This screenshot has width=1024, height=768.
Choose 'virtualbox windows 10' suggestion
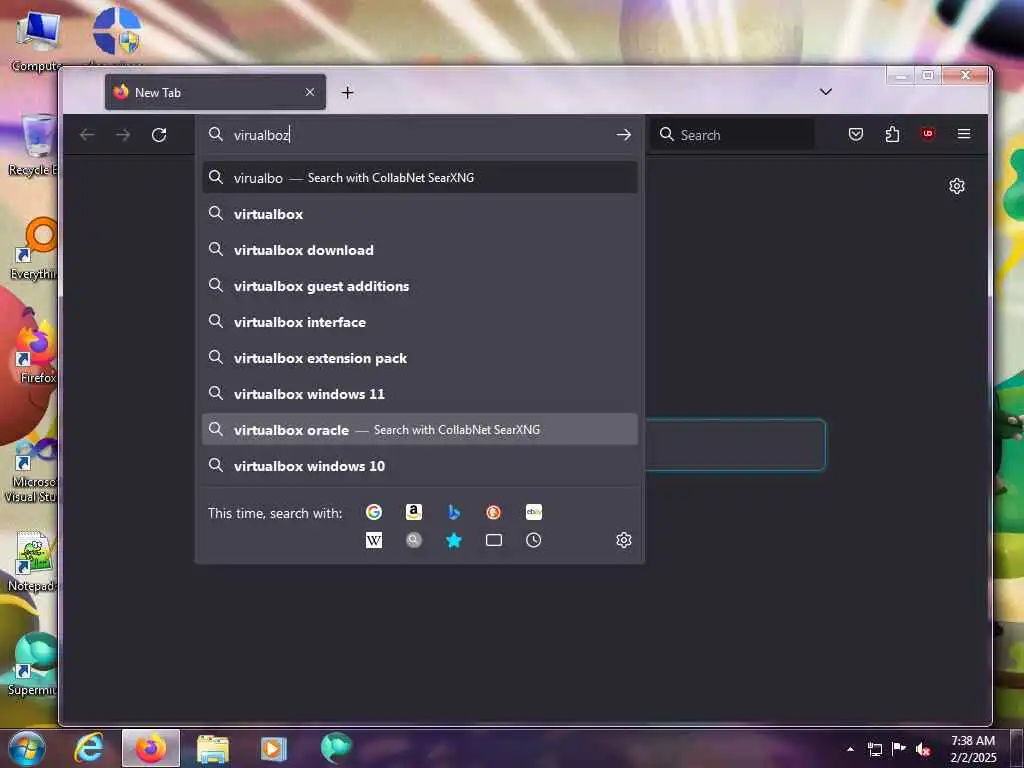point(420,466)
